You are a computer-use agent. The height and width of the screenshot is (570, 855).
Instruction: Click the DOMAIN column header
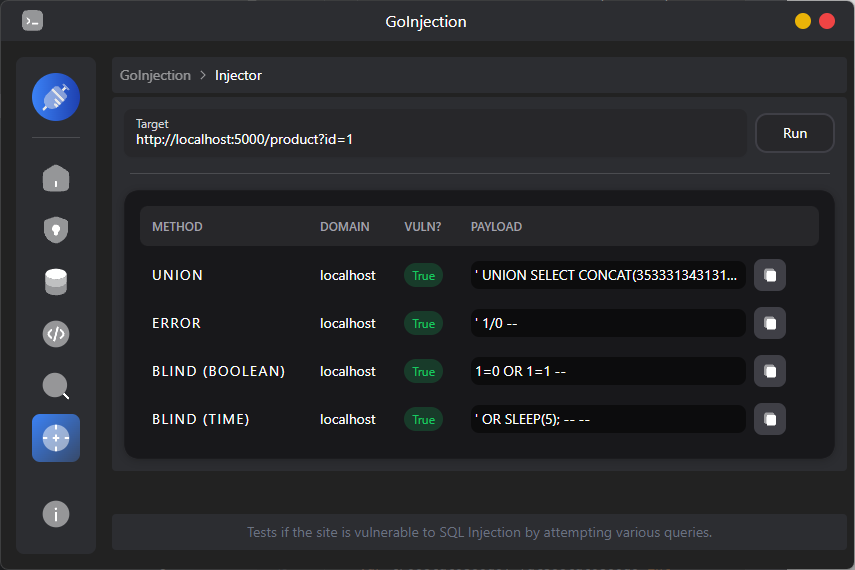pos(345,226)
